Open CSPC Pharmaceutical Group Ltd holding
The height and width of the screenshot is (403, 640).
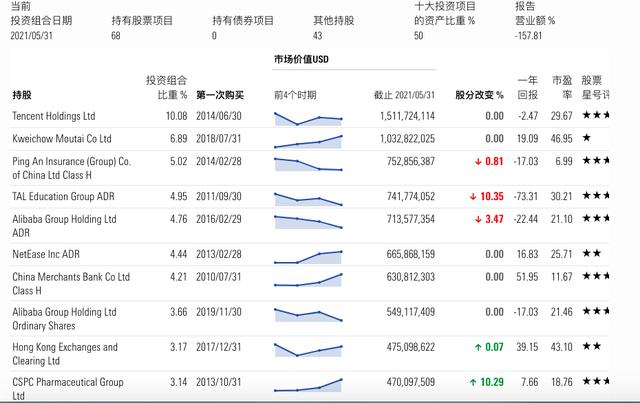coord(68,388)
